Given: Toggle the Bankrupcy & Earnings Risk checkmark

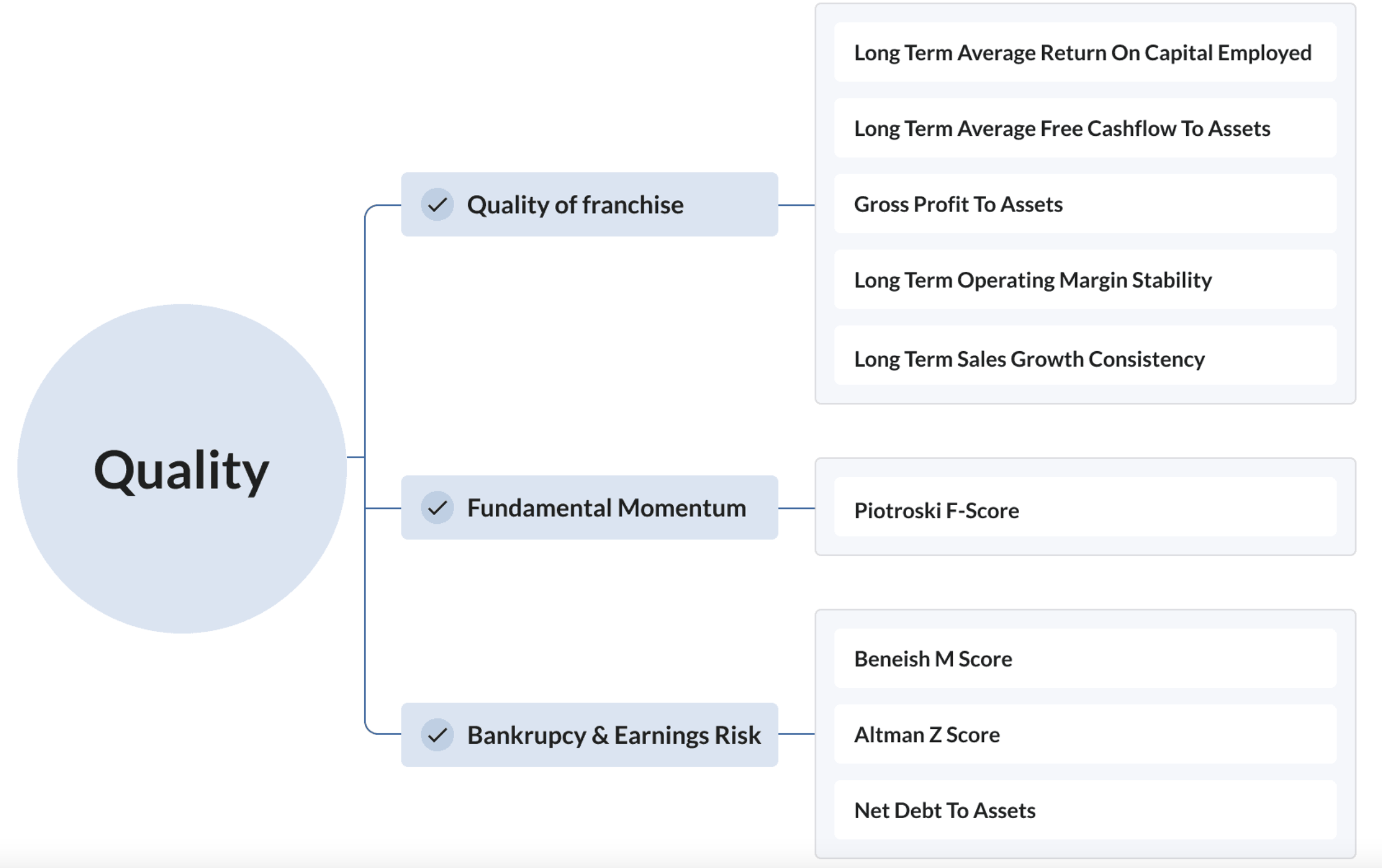Looking at the screenshot, I should [437, 735].
